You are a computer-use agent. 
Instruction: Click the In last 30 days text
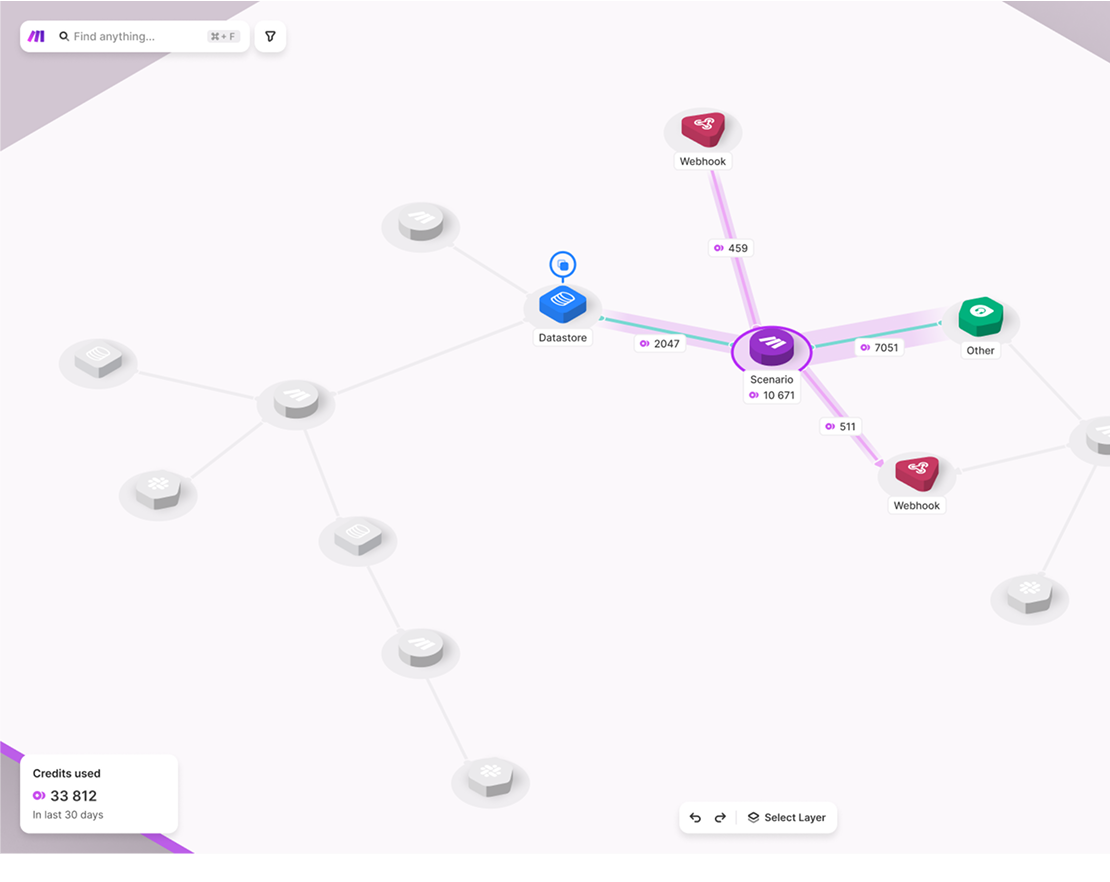pos(68,815)
